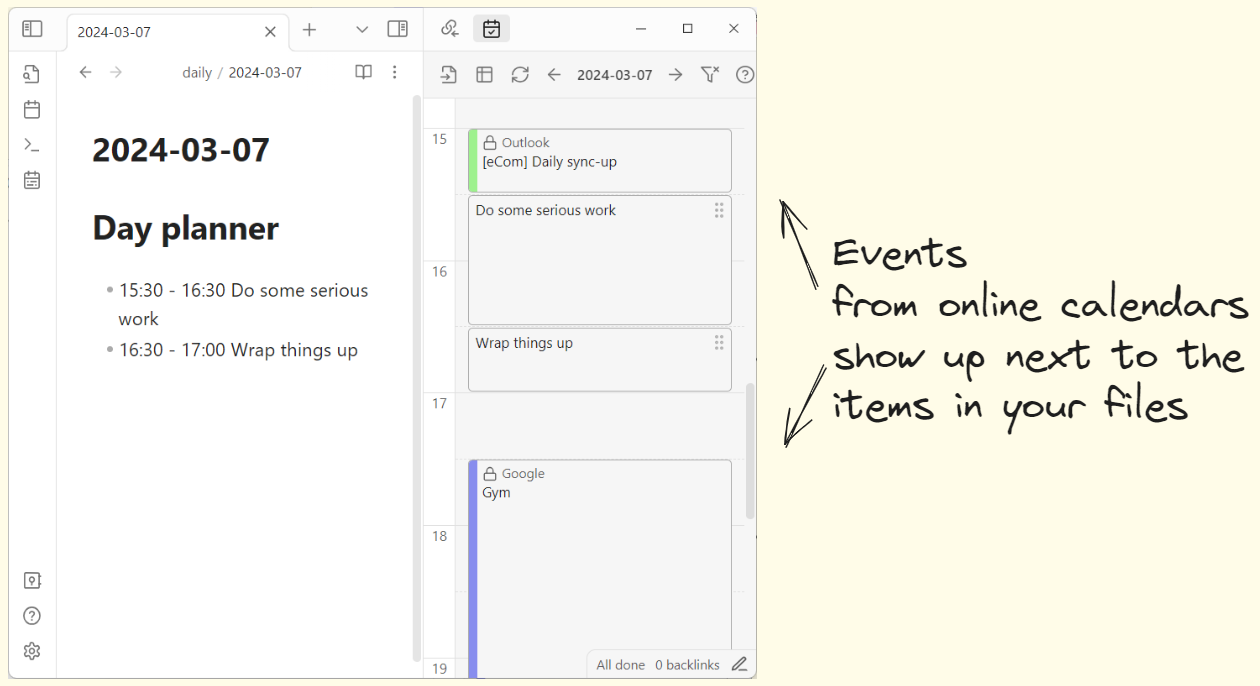Click 'All done' status bar item
Image resolution: width=1260 pixels, height=686 pixels.
point(621,665)
